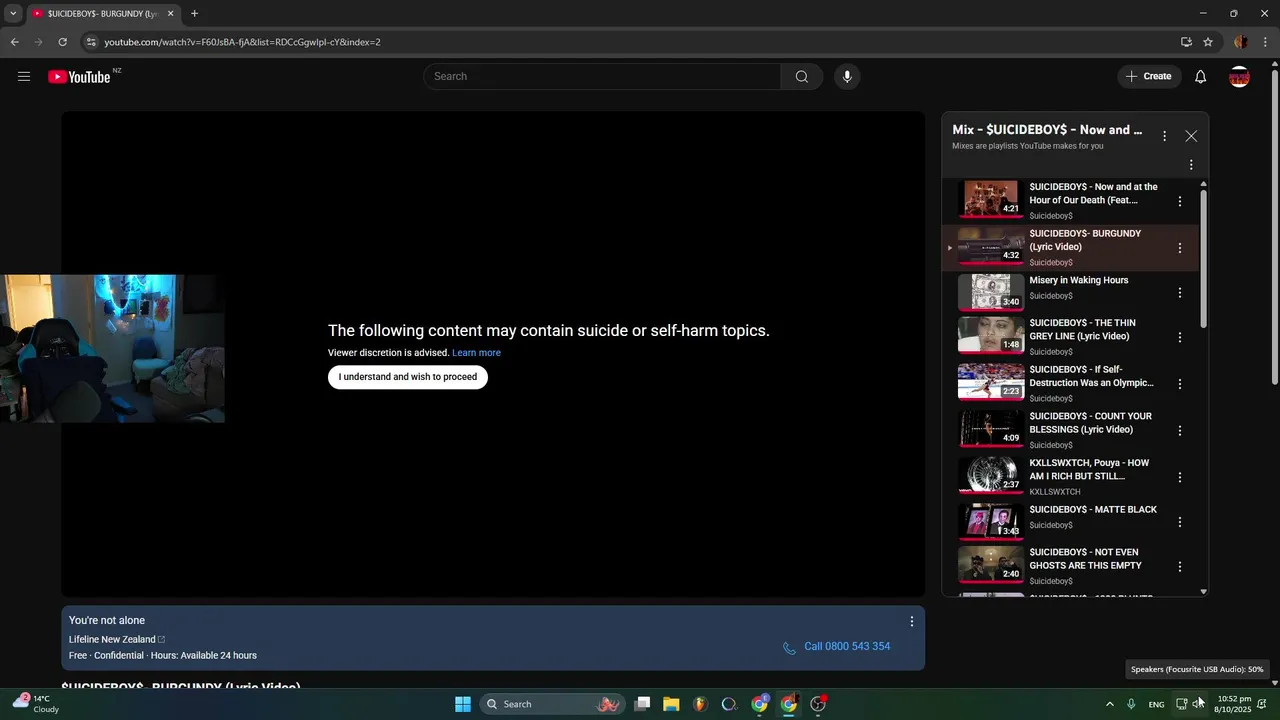Play THE THIN GREY LINE thumbnail
Viewport: 1280px width, 720px height.
point(991,335)
